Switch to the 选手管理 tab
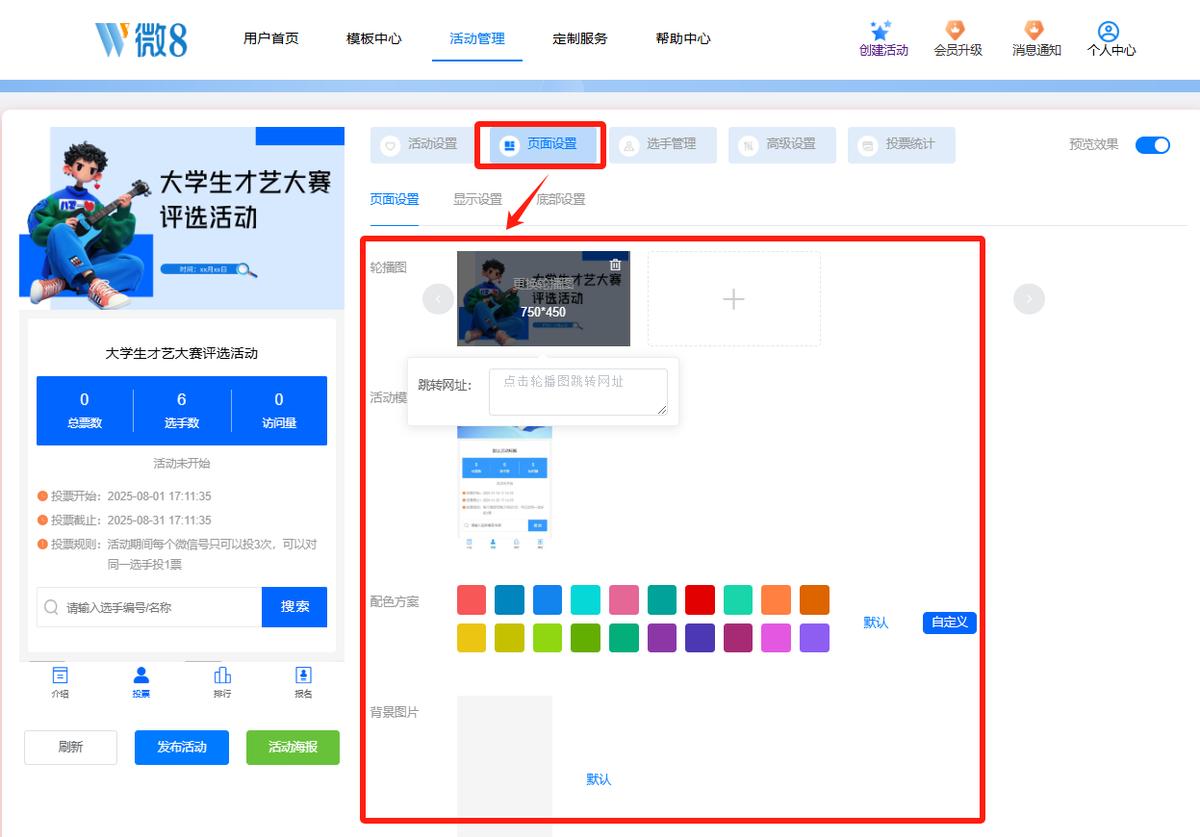The height and width of the screenshot is (837, 1200). tap(662, 145)
